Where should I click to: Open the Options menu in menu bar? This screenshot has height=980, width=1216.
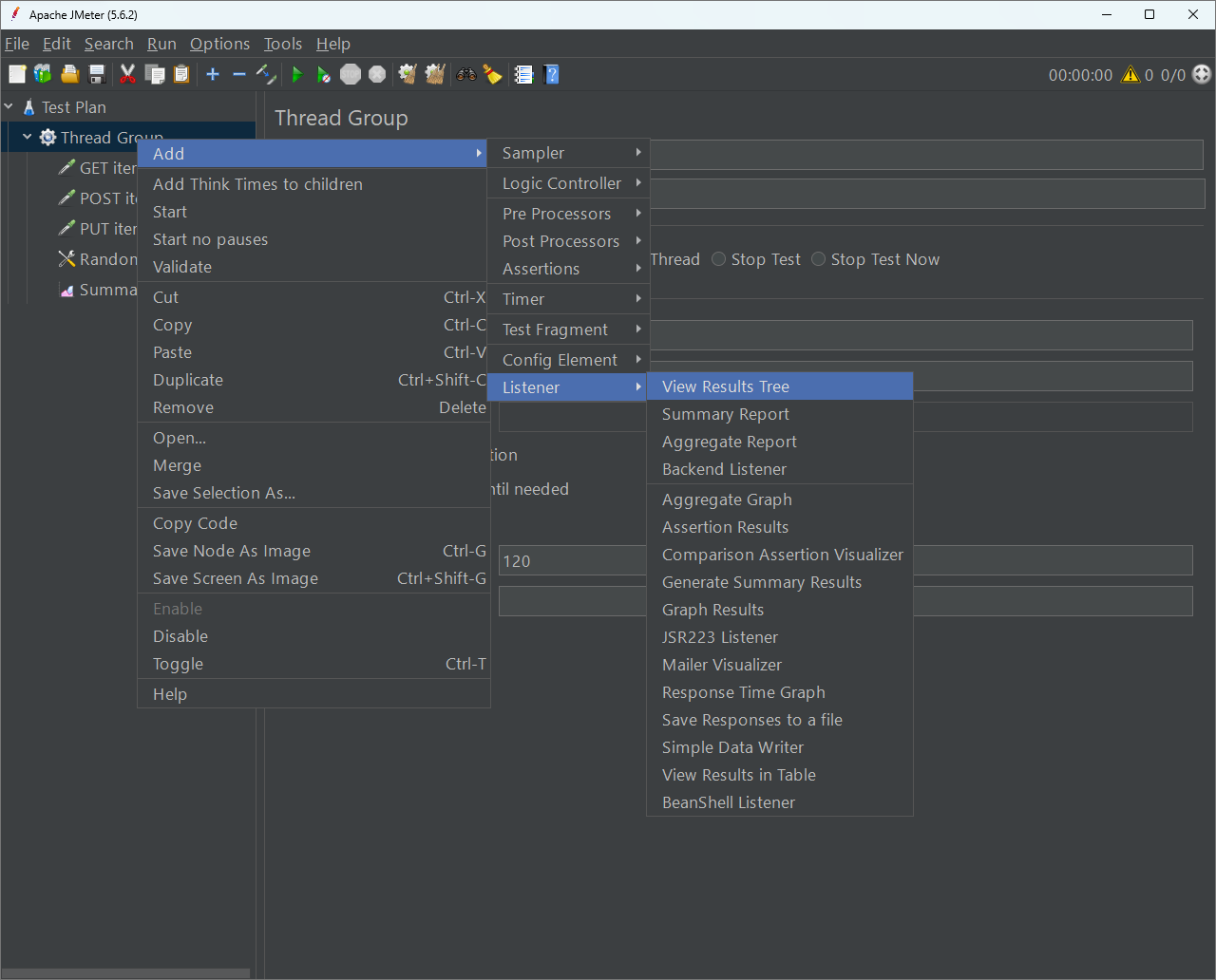[x=219, y=44]
